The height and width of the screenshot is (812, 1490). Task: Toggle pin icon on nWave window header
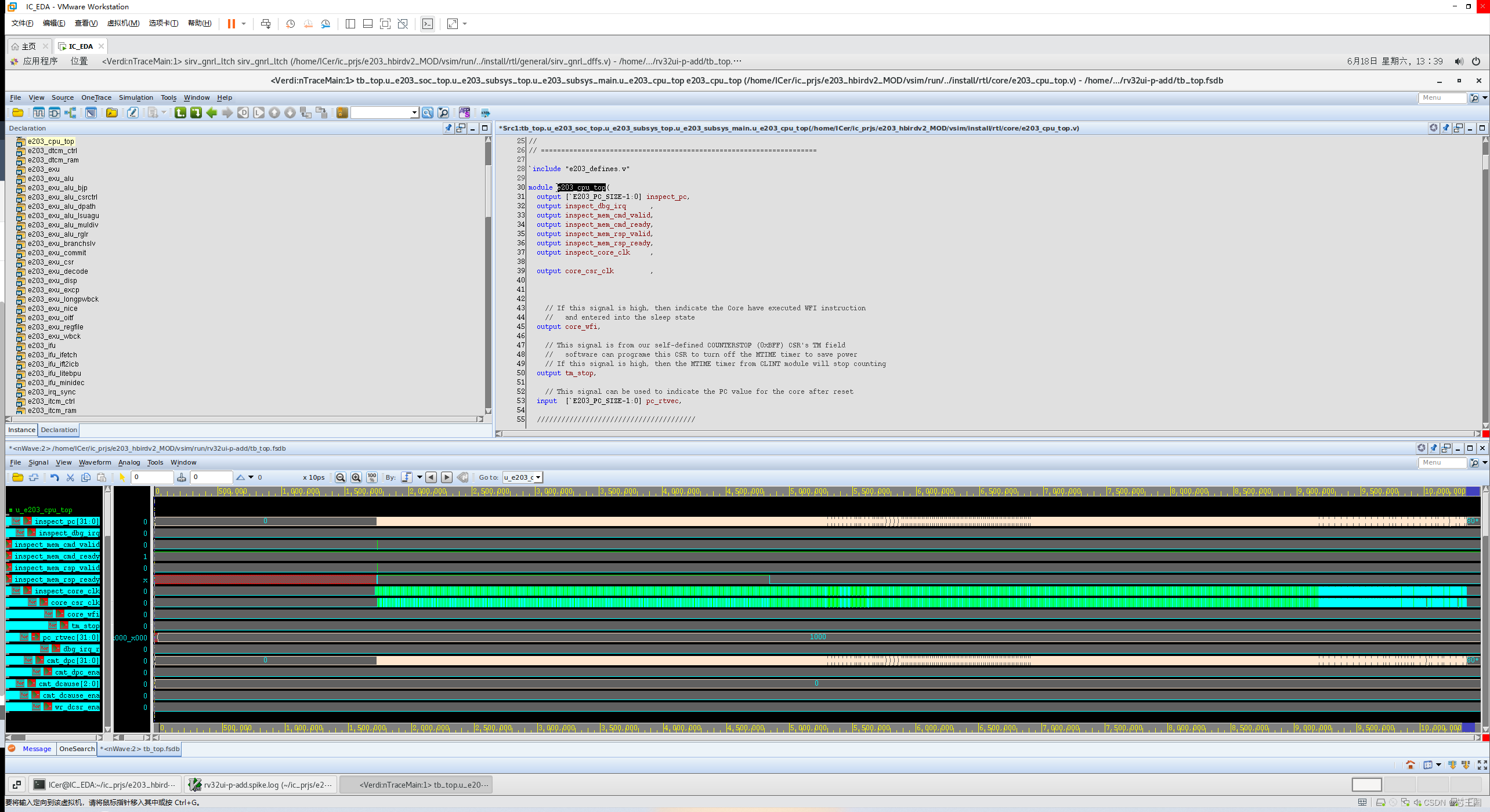point(1434,448)
